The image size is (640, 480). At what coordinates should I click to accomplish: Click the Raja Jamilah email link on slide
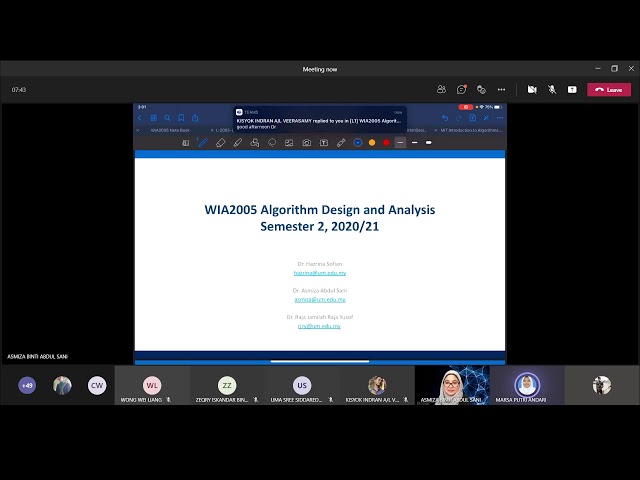point(319,326)
